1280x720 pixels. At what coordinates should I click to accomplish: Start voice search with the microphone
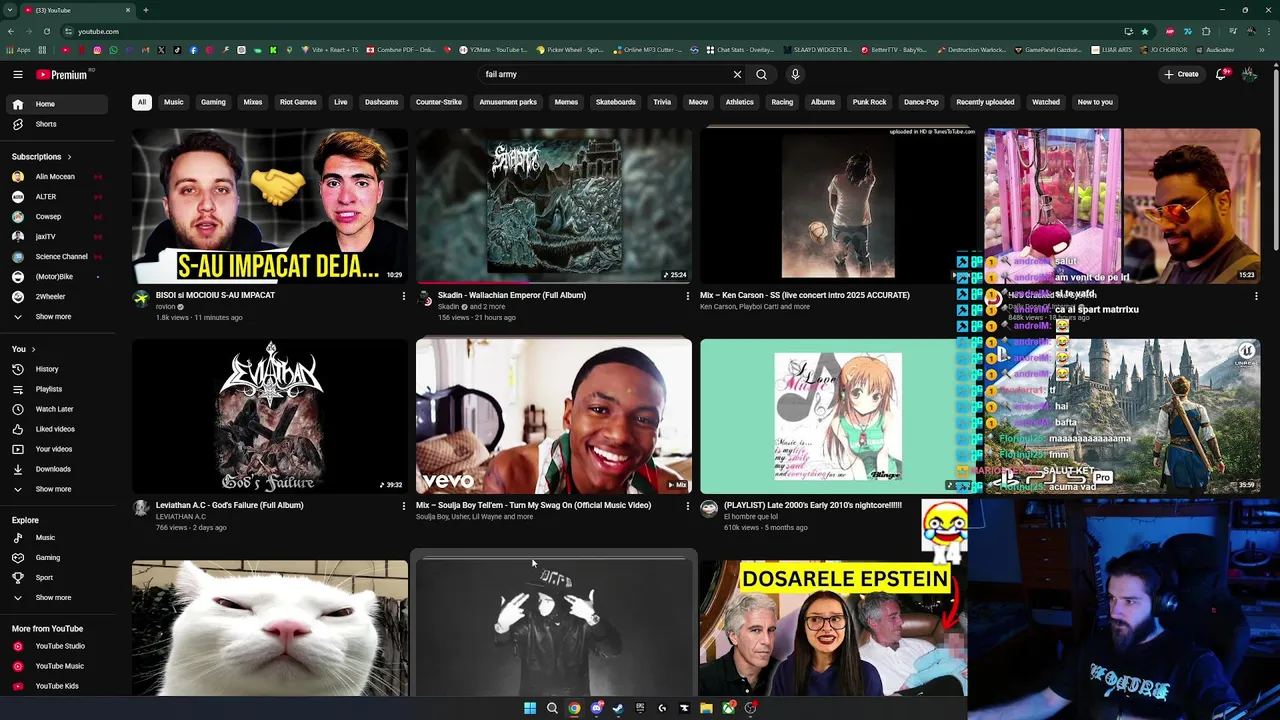pos(795,74)
